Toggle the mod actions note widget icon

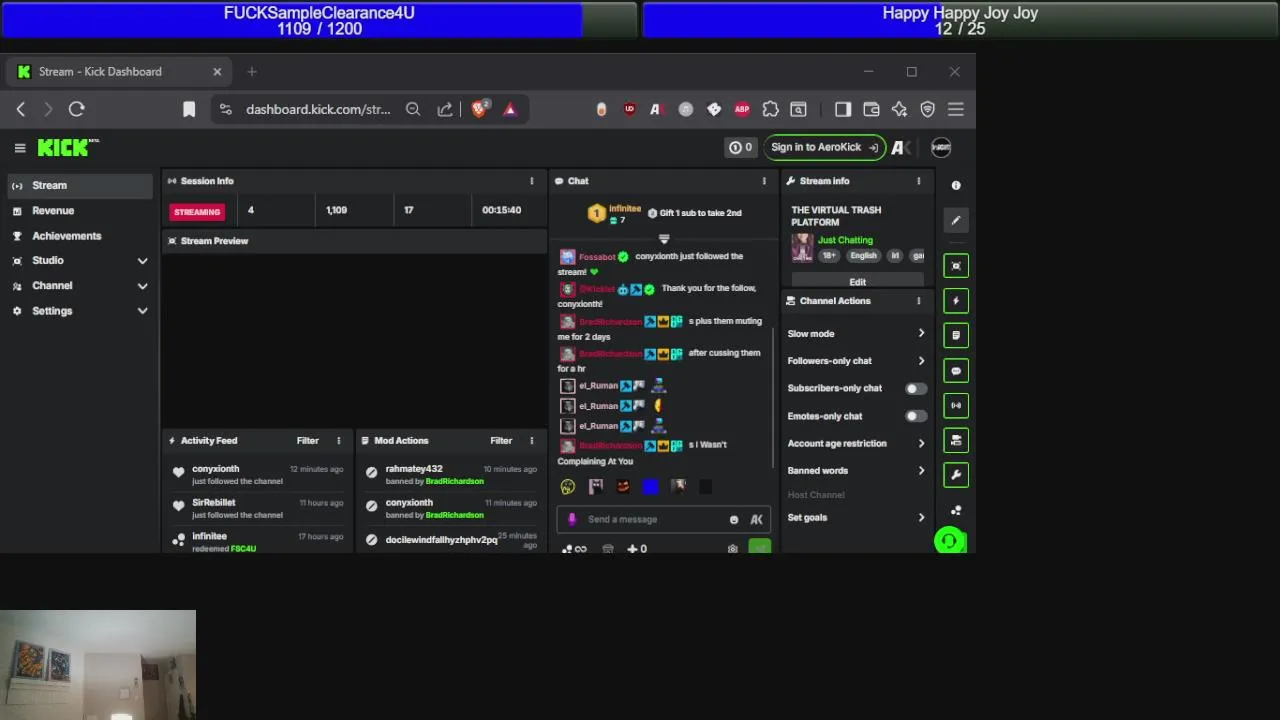pos(956,336)
